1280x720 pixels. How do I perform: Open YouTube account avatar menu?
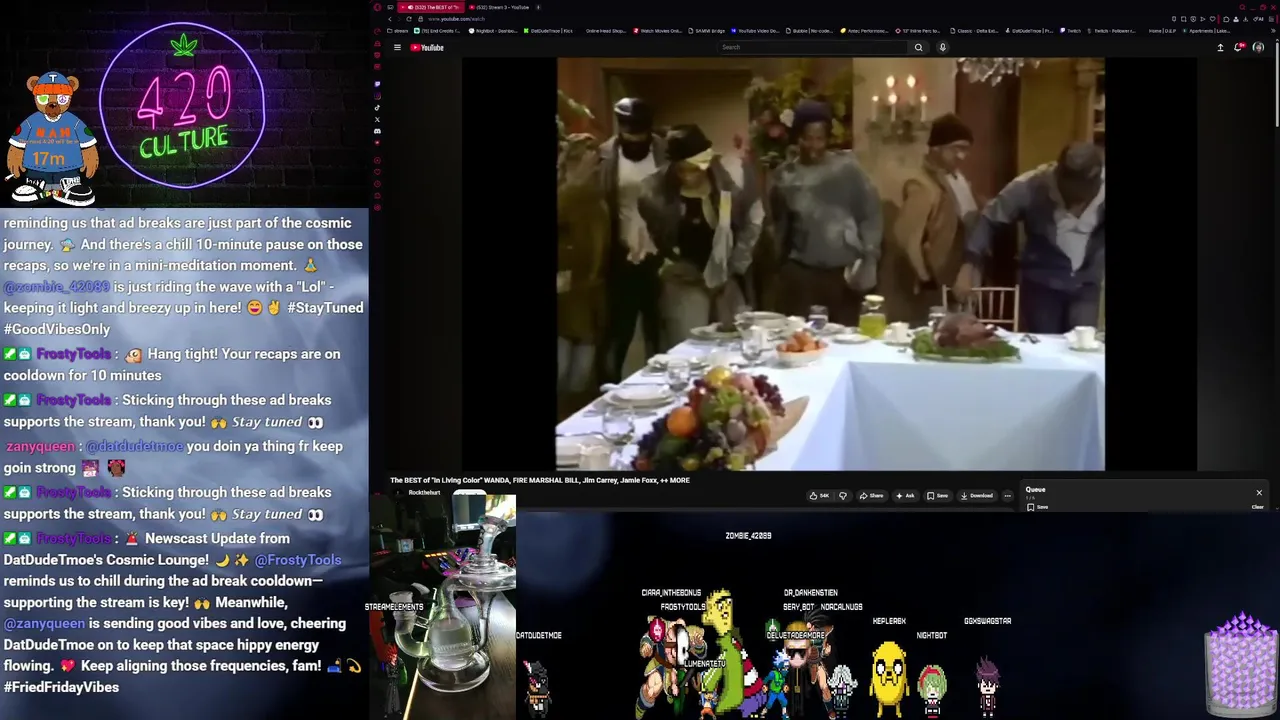coord(1258,47)
